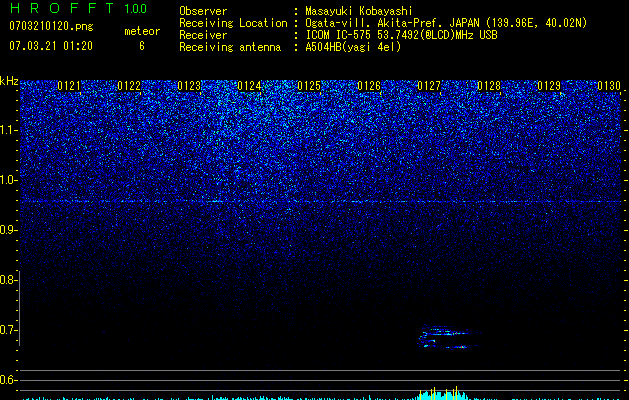Click the 0.7 kHz axis label
Image resolution: width=629 pixels, height=400 pixels.
8,330
